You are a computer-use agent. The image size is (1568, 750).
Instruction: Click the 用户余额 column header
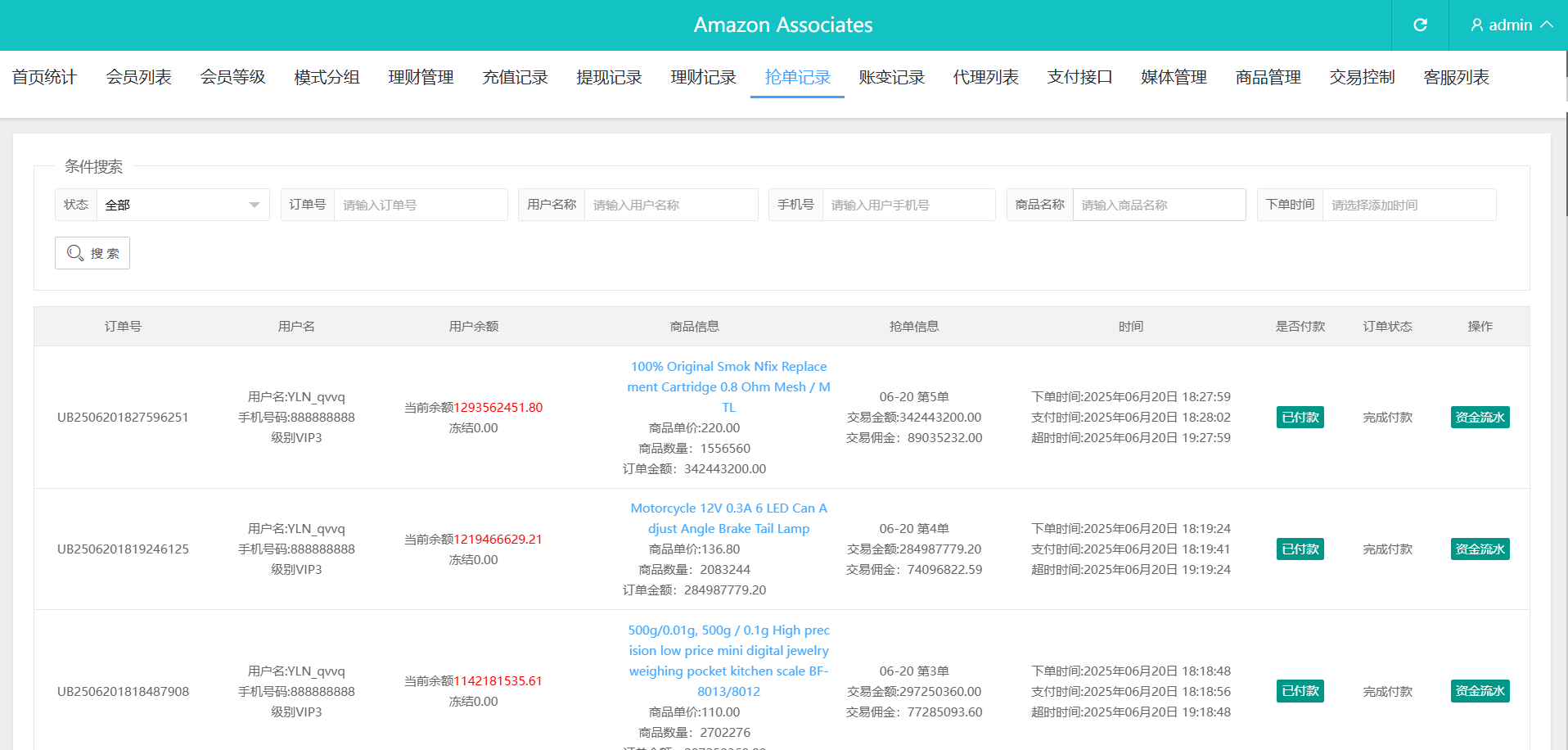474,326
